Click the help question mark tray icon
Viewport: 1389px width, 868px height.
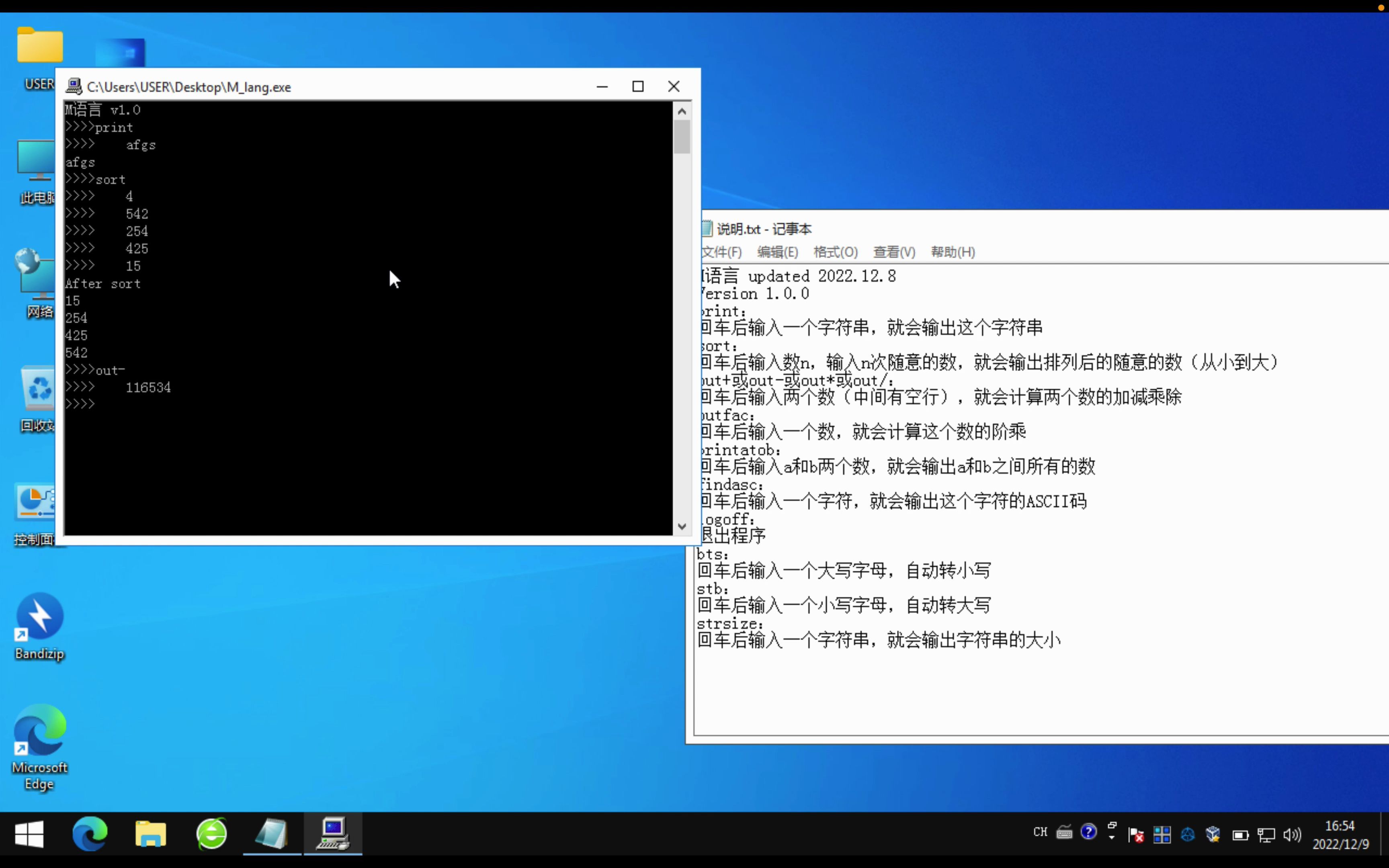point(1088,832)
